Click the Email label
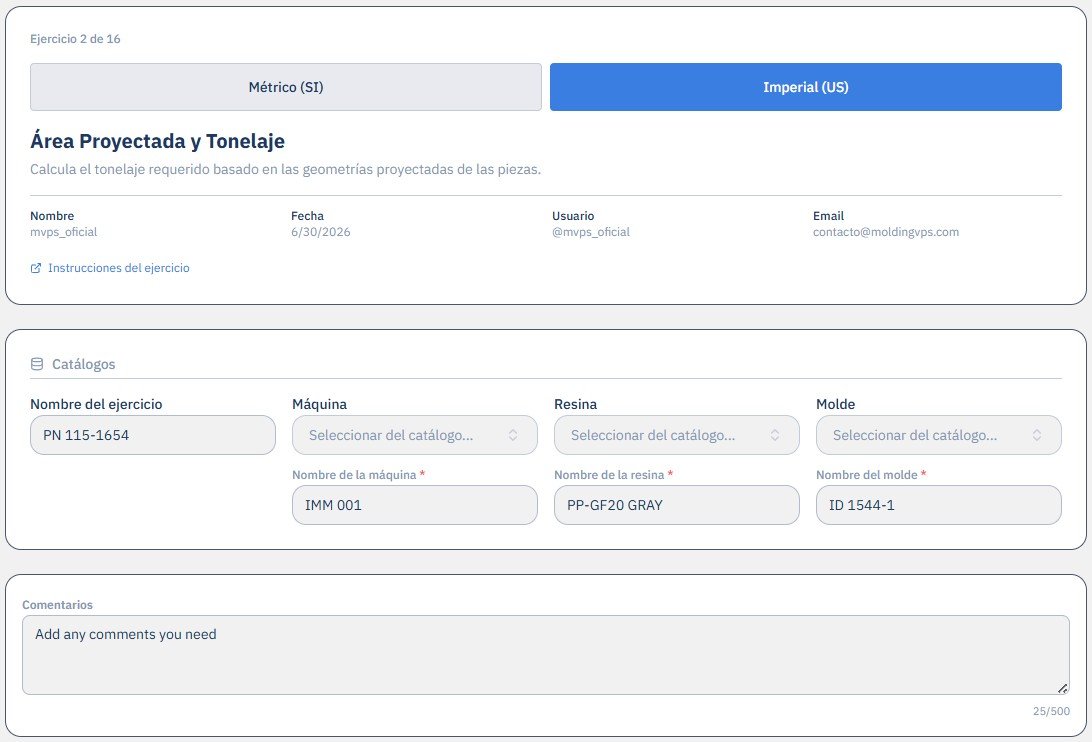Image resolution: width=1092 pixels, height=742 pixels. pyautogui.click(x=828, y=216)
